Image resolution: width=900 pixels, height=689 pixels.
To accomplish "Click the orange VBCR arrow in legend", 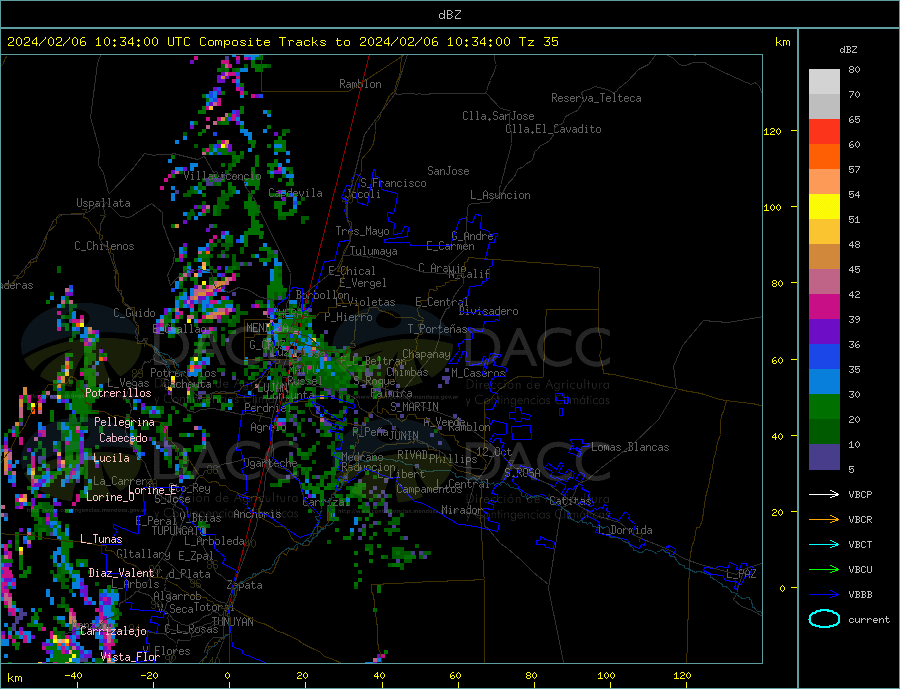I will (824, 520).
